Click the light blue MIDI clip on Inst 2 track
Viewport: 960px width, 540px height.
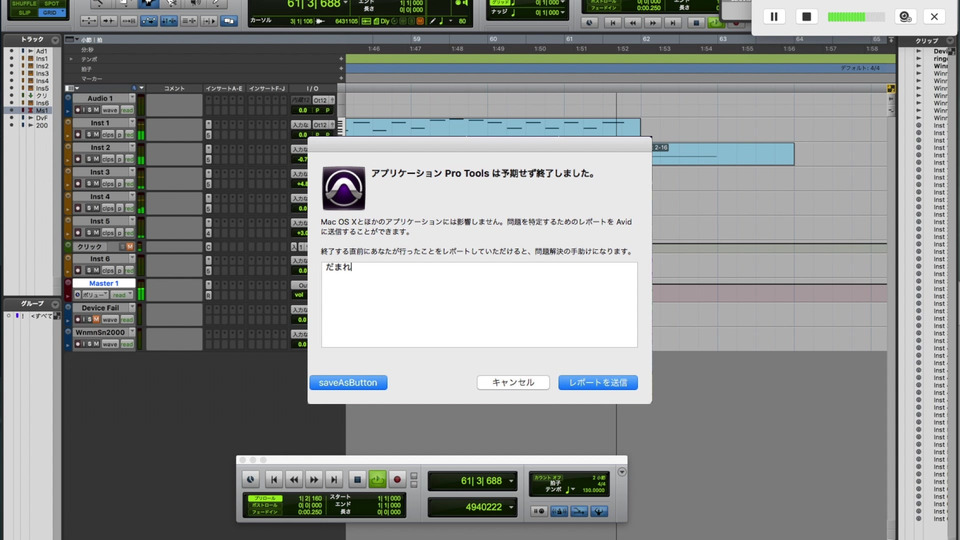(x=723, y=154)
